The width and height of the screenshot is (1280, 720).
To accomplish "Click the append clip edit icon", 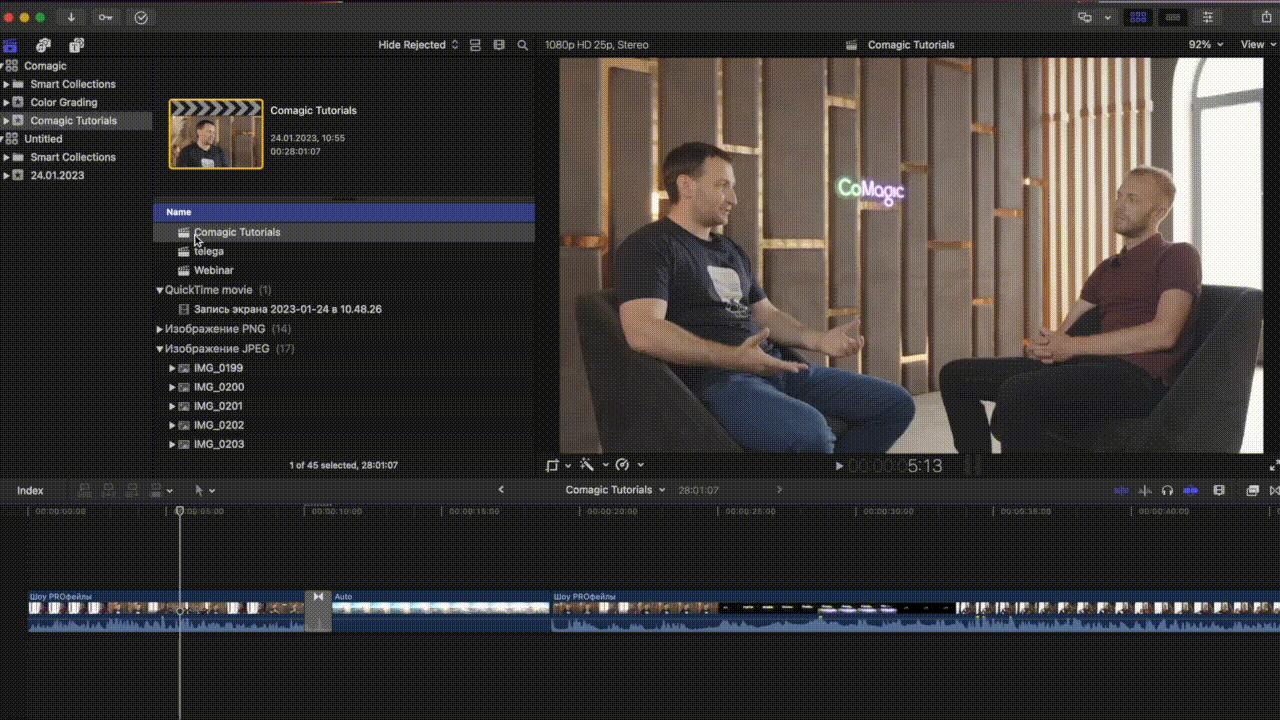I will [x=132, y=490].
